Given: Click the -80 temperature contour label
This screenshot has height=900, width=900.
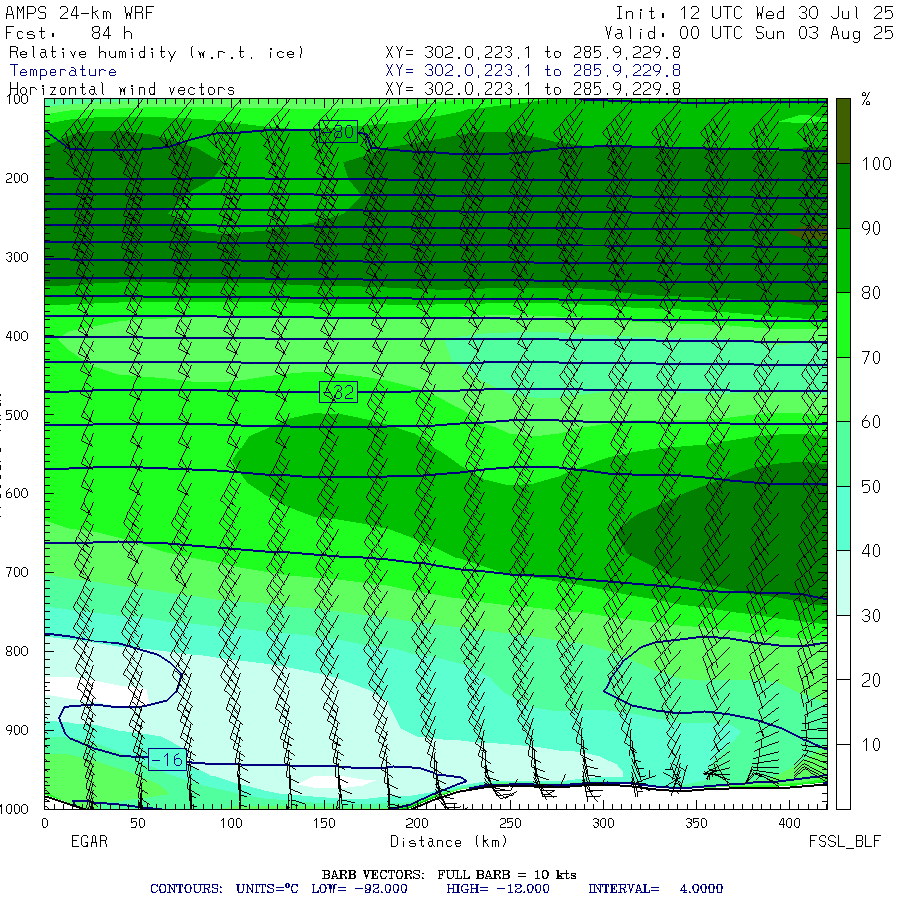Looking at the screenshot, I should [x=338, y=132].
